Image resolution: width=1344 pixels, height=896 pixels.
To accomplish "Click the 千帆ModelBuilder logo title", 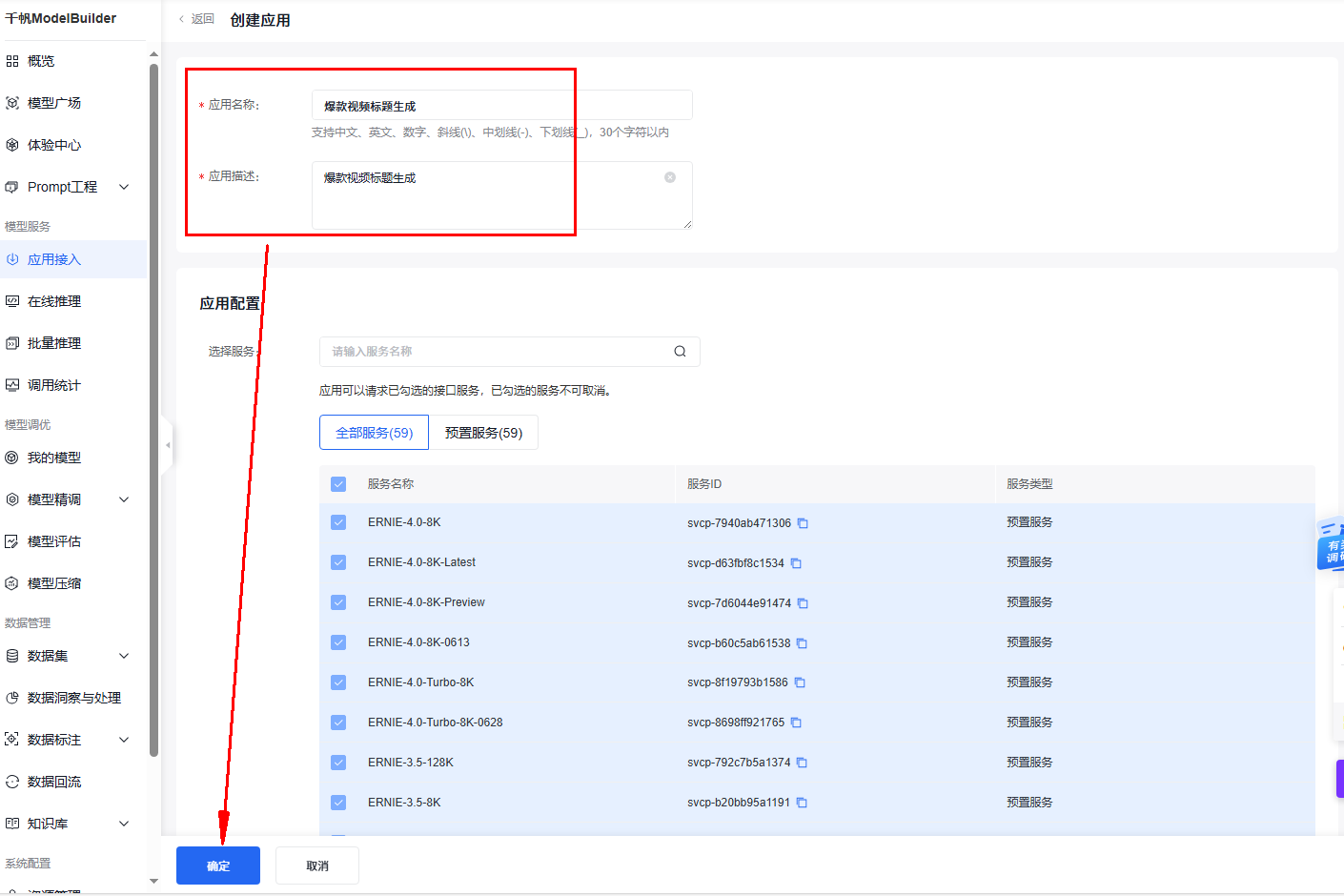I will (x=61, y=18).
